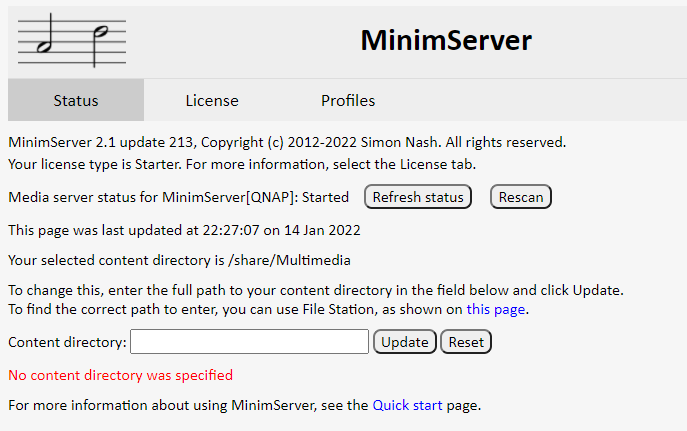The image size is (687, 431).
Task: Follow the 'this page' File Station link
Action: click(x=496, y=309)
